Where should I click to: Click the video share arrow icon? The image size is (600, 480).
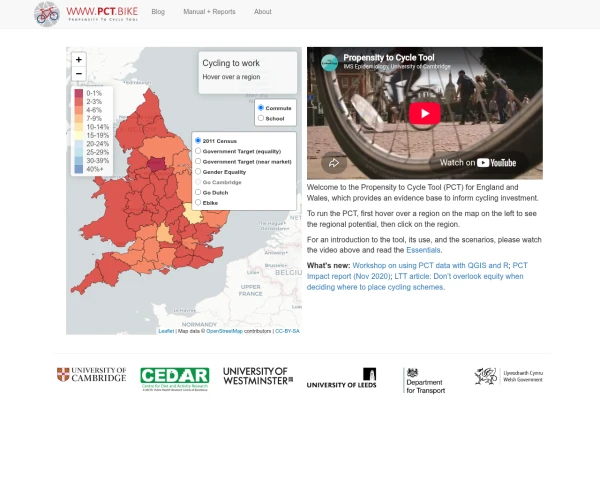(x=334, y=163)
